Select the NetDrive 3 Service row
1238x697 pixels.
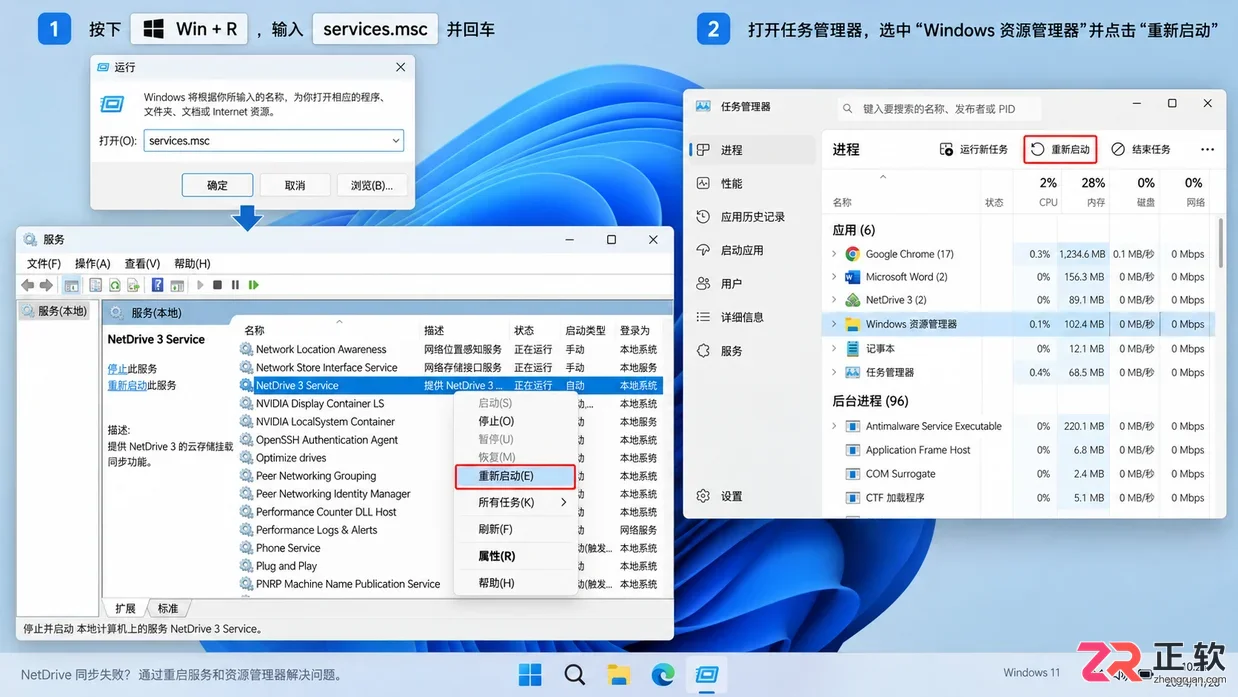tap(450, 385)
